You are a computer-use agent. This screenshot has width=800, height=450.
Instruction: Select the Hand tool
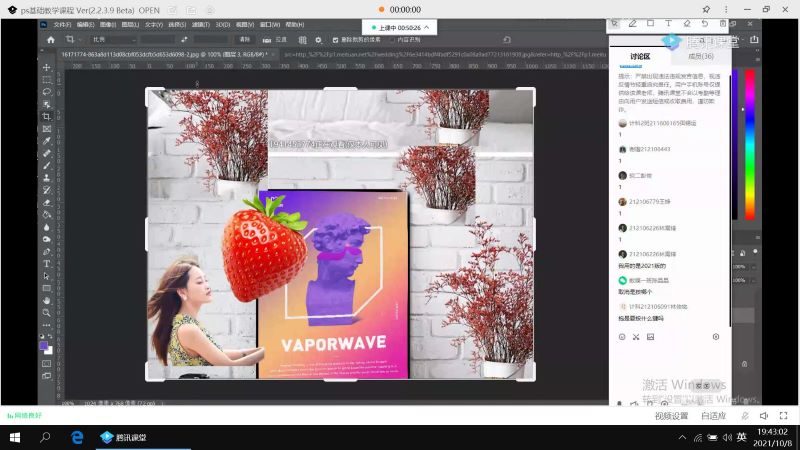[46, 301]
